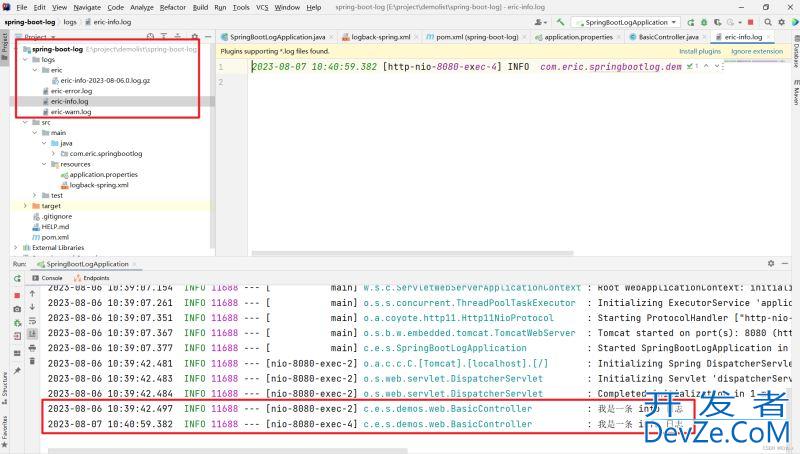Click the Run panel layout icon
The image size is (800, 454).
pos(17,353)
